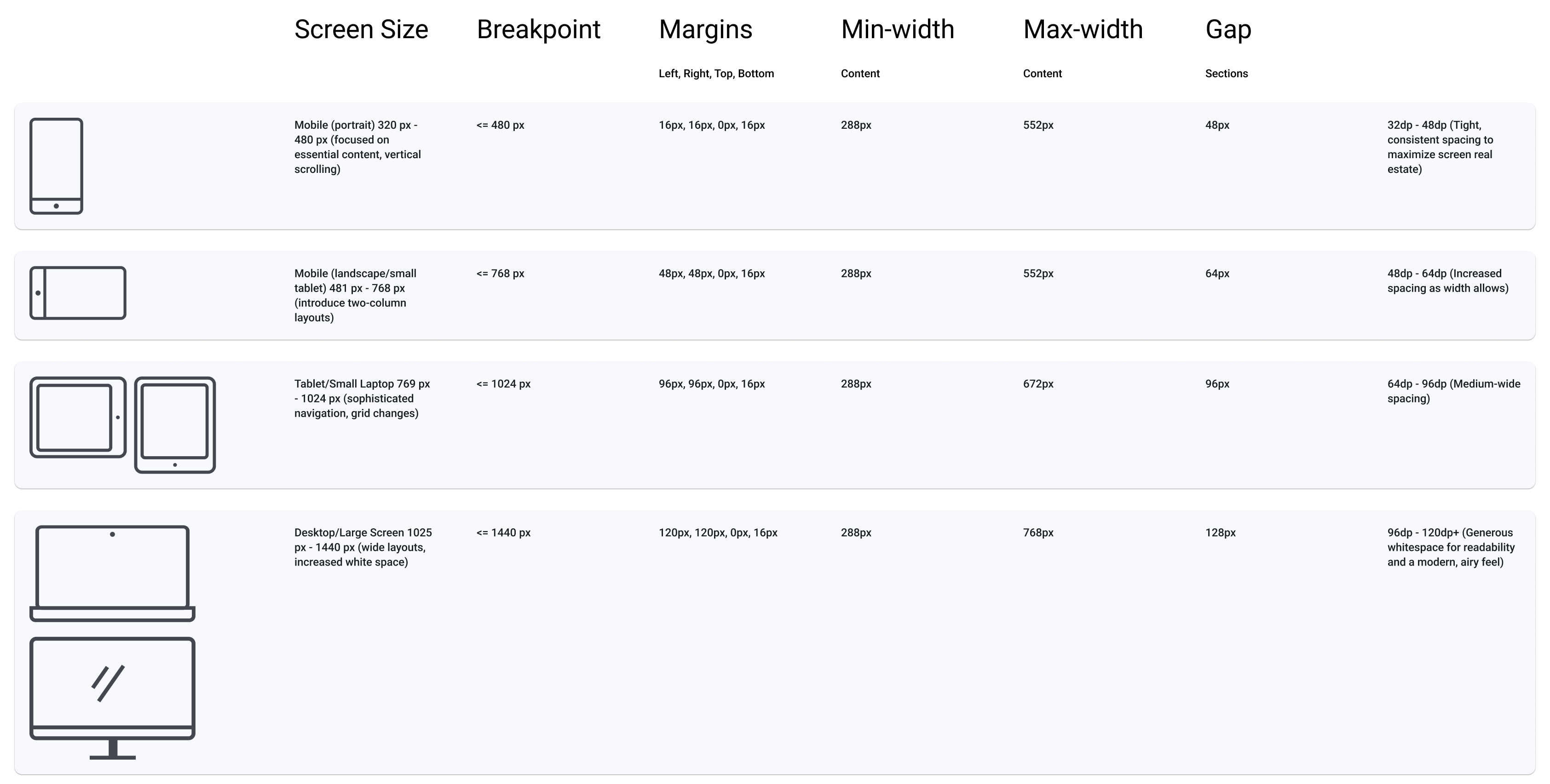Click the '32dp - 48dp (Tight' spacing note
The image size is (1550, 784).
coord(1441,147)
